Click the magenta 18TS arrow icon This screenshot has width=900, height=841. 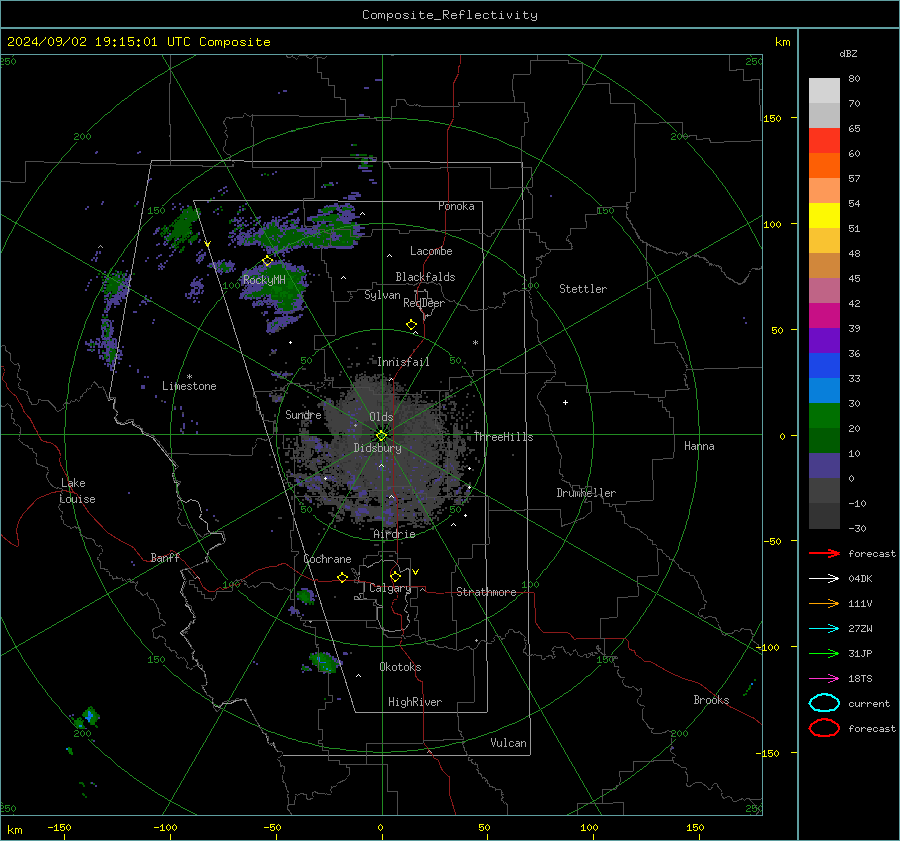click(x=824, y=679)
